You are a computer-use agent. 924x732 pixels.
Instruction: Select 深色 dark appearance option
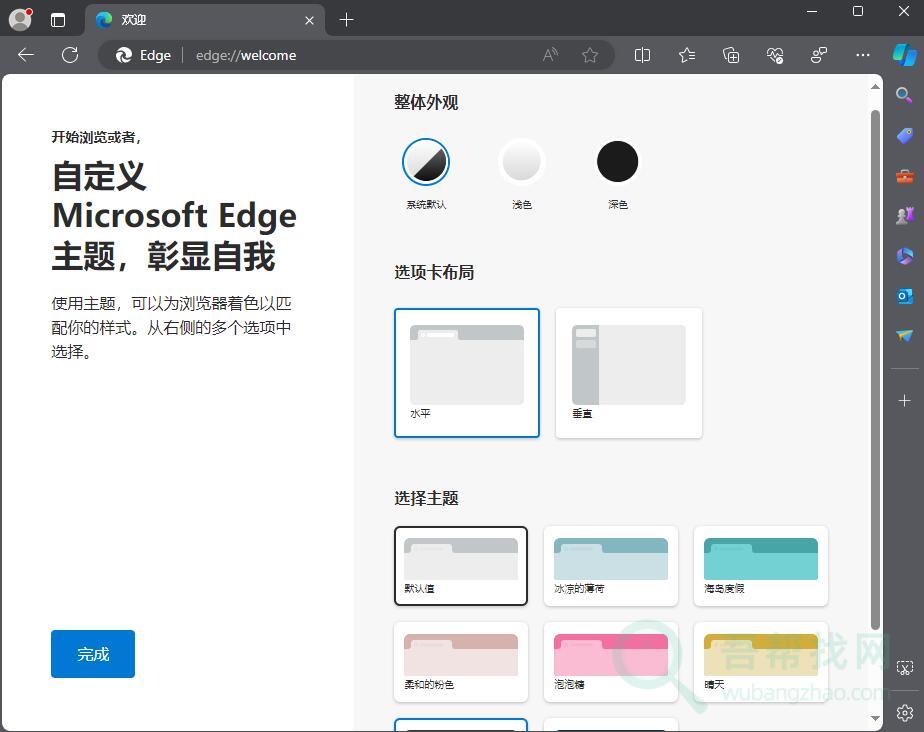pyautogui.click(x=617, y=162)
